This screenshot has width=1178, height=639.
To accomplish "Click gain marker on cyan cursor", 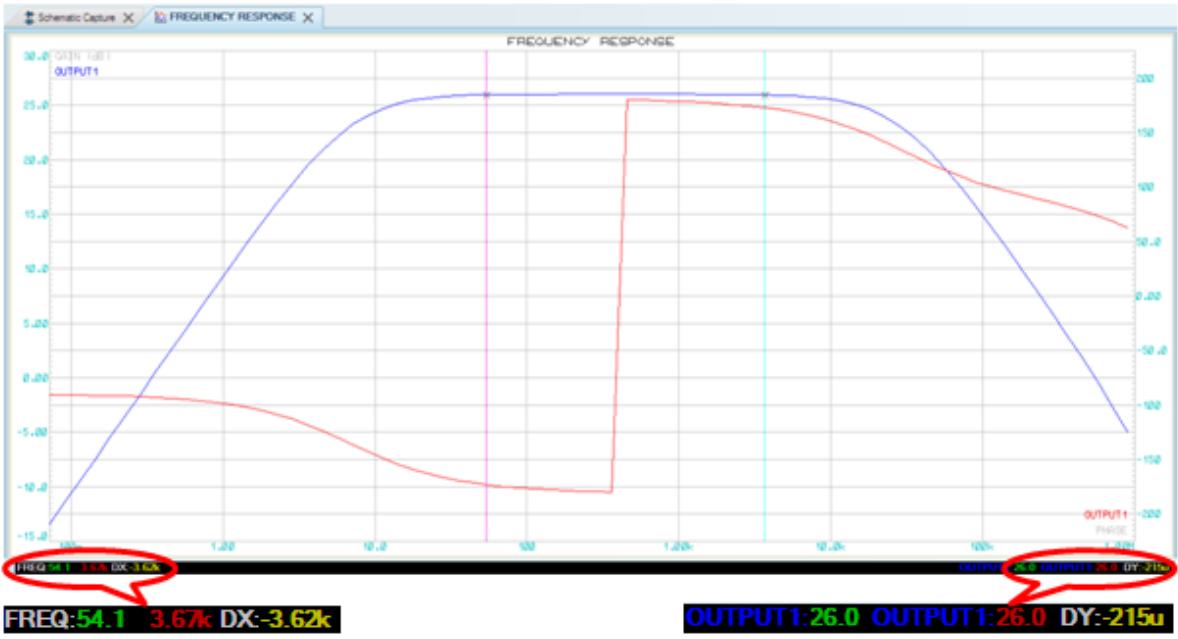I will (x=765, y=95).
